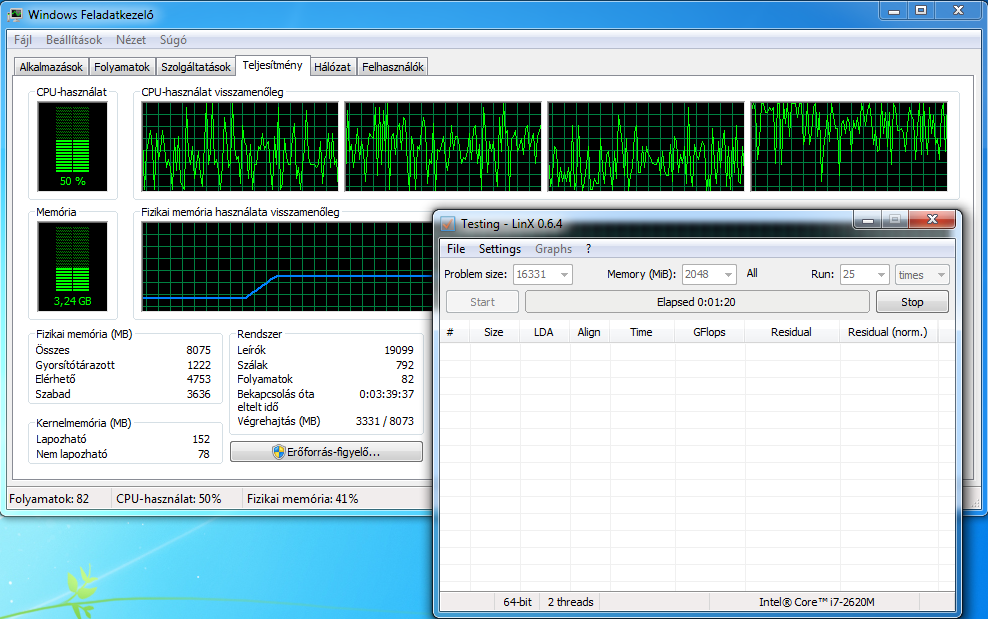Click the Intel Core i7-2620M status text
The height and width of the screenshot is (619, 988).
(x=817, y=602)
